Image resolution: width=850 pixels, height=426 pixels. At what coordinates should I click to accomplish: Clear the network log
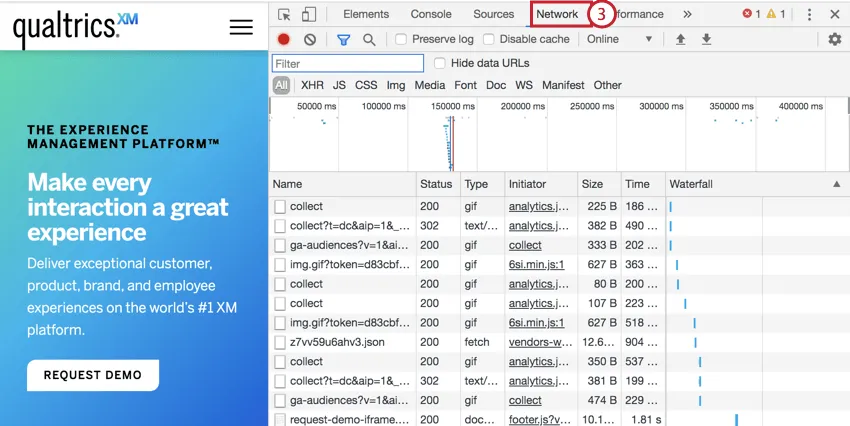pos(310,39)
